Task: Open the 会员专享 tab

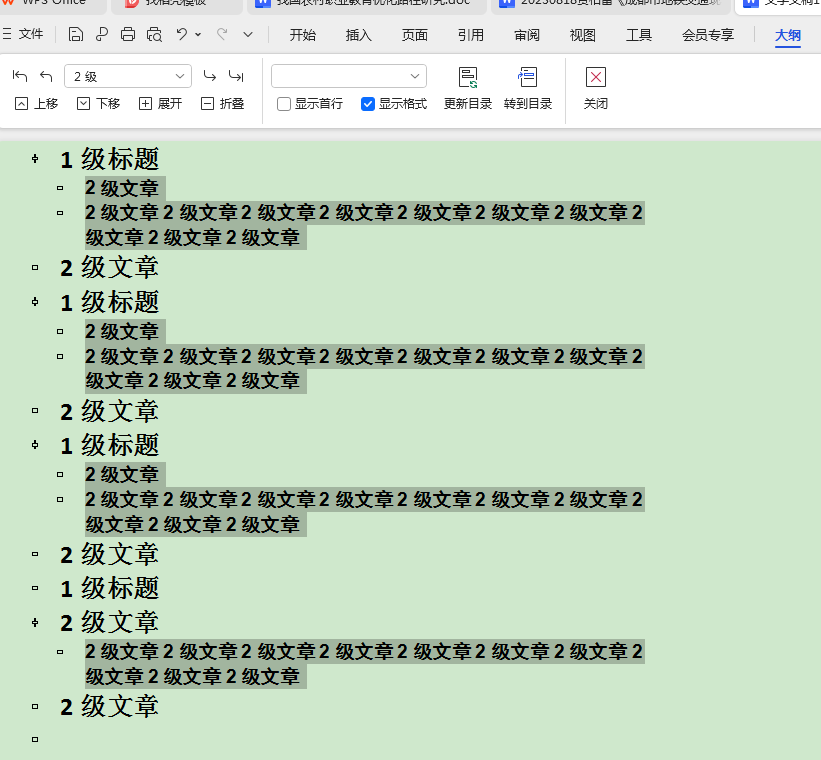Action: [x=708, y=35]
